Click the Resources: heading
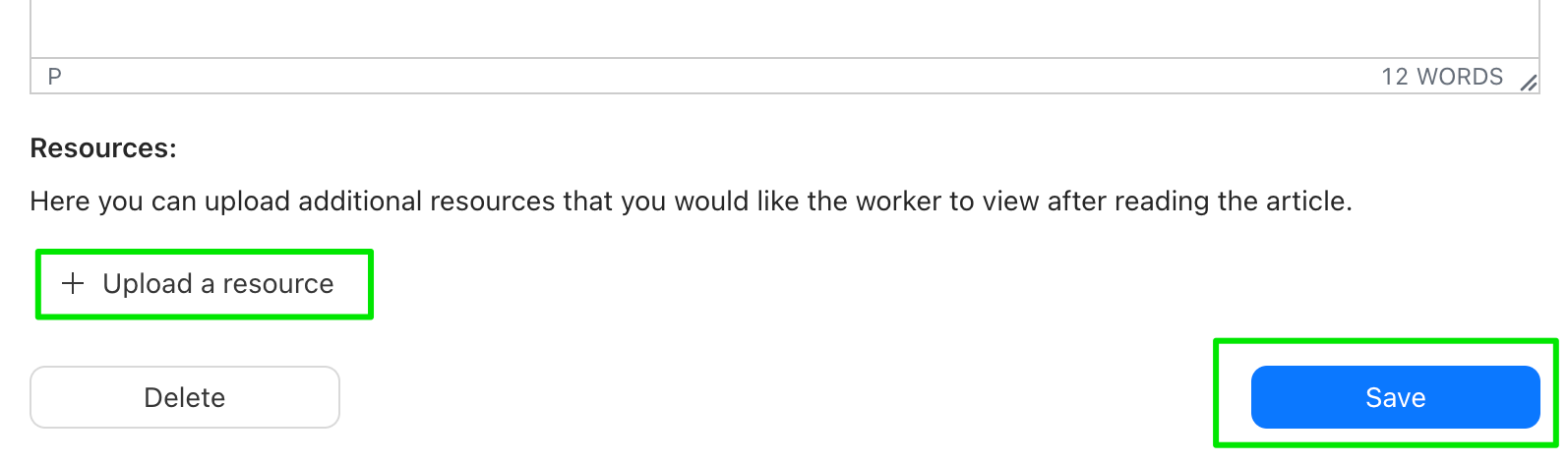Image resolution: width=1568 pixels, height=464 pixels. pyautogui.click(x=103, y=148)
